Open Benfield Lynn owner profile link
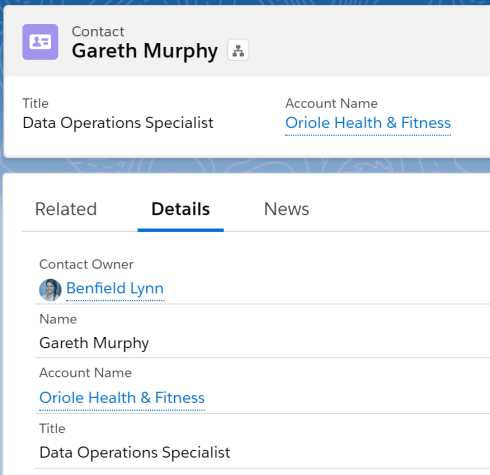The height and width of the screenshot is (475, 490). (x=115, y=288)
